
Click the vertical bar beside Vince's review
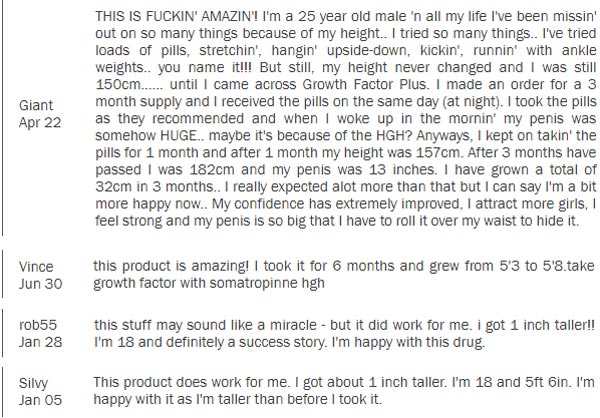[x=2, y=274]
